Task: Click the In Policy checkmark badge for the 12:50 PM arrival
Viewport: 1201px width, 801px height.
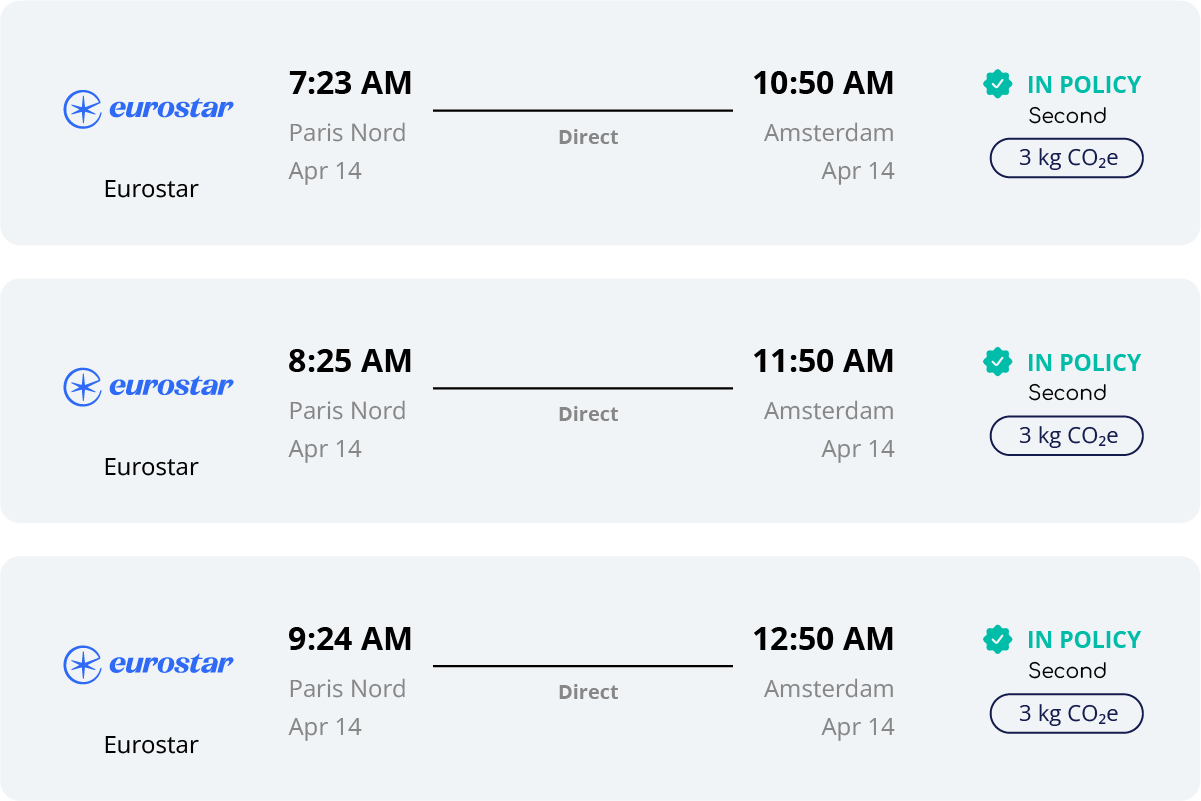Action: (997, 639)
